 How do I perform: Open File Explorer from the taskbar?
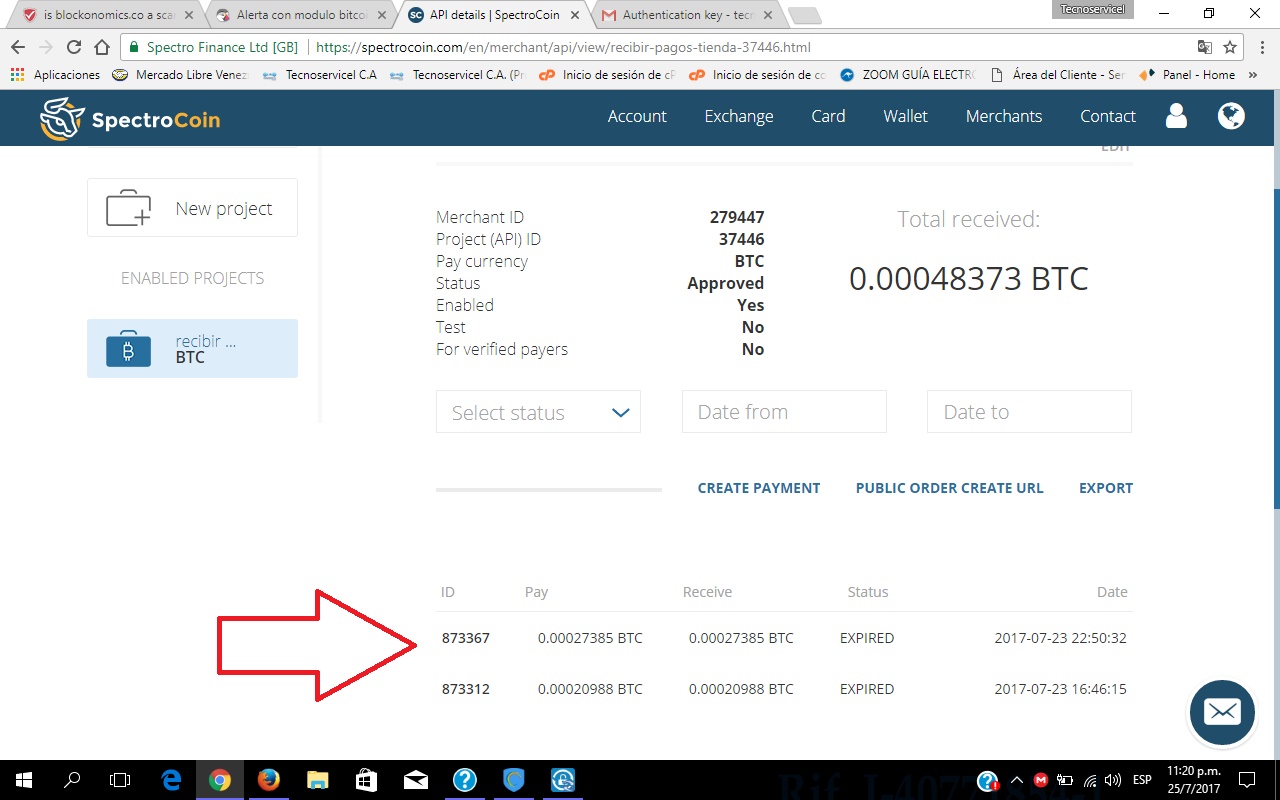(x=317, y=780)
